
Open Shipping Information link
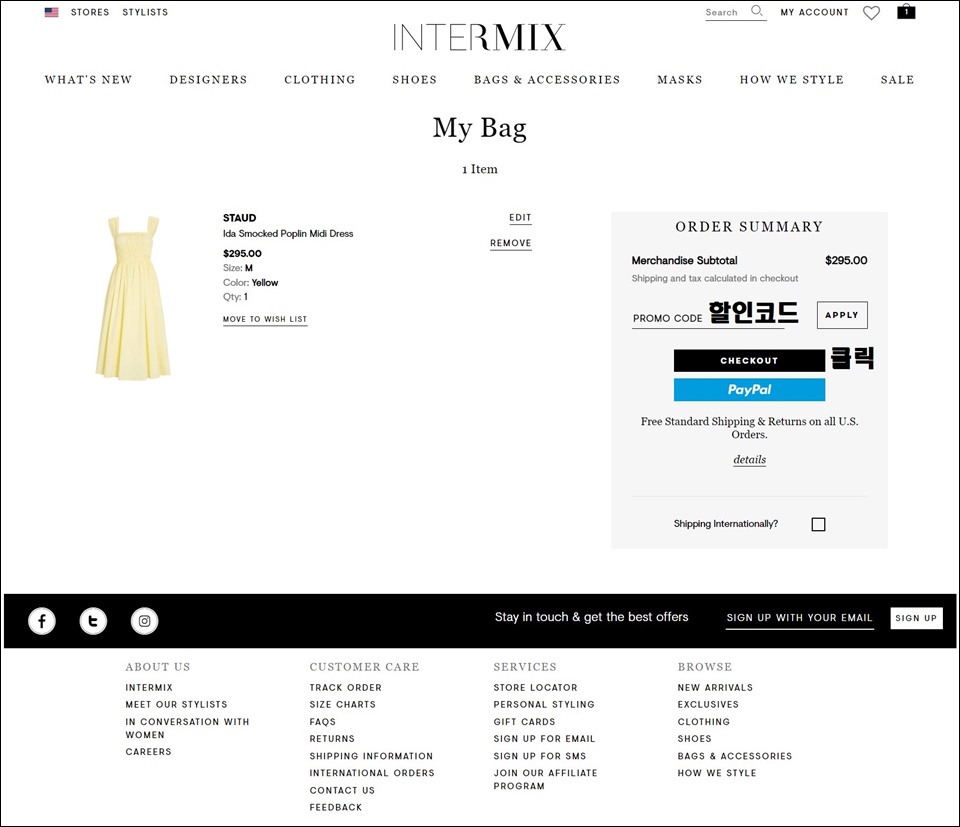point(371,757)
